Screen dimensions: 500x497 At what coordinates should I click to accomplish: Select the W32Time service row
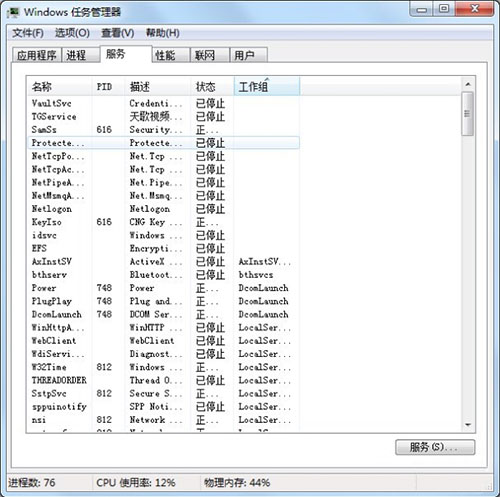click(163, 367)
